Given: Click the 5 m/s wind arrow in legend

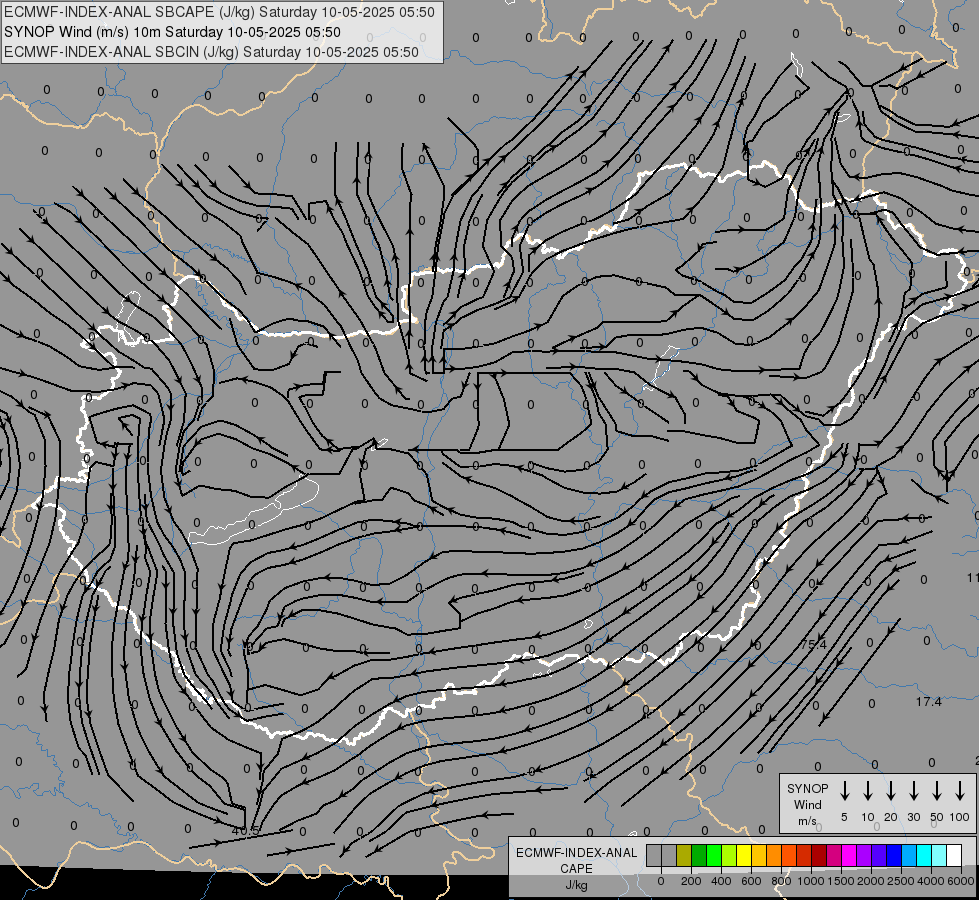Looking at the screenshot, I should [x=844, y=791].
